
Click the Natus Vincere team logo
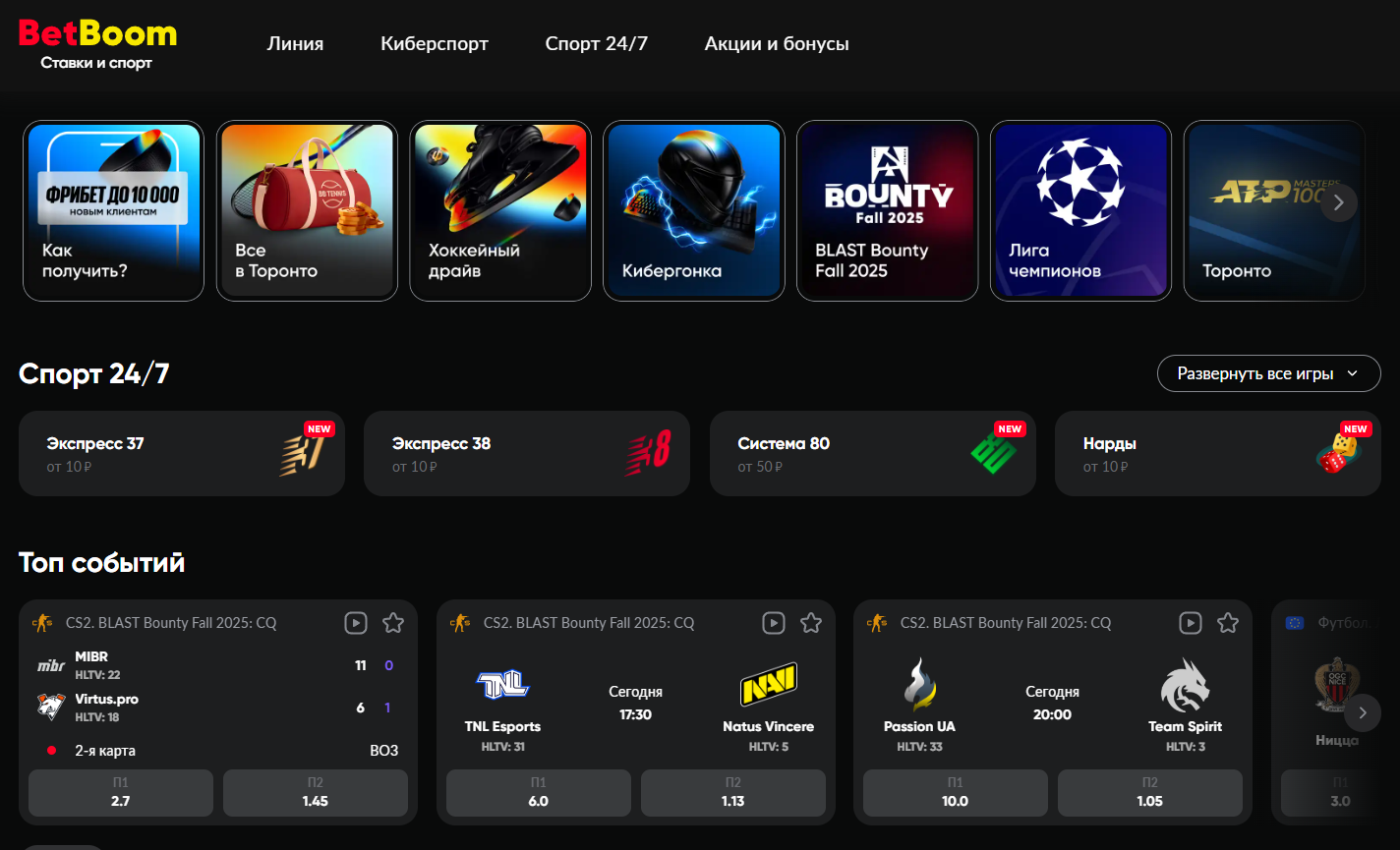point(768,684)
